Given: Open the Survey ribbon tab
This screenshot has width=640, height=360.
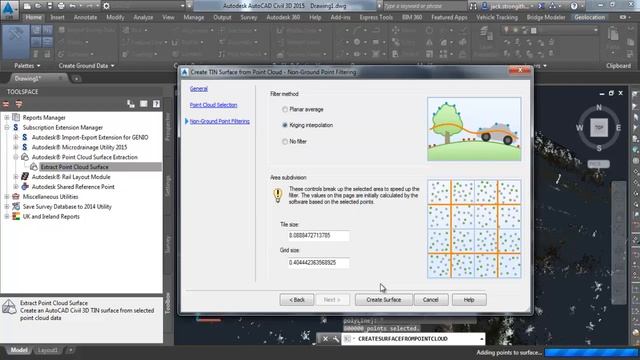Looking at the screenshot, I should [249, 18].
